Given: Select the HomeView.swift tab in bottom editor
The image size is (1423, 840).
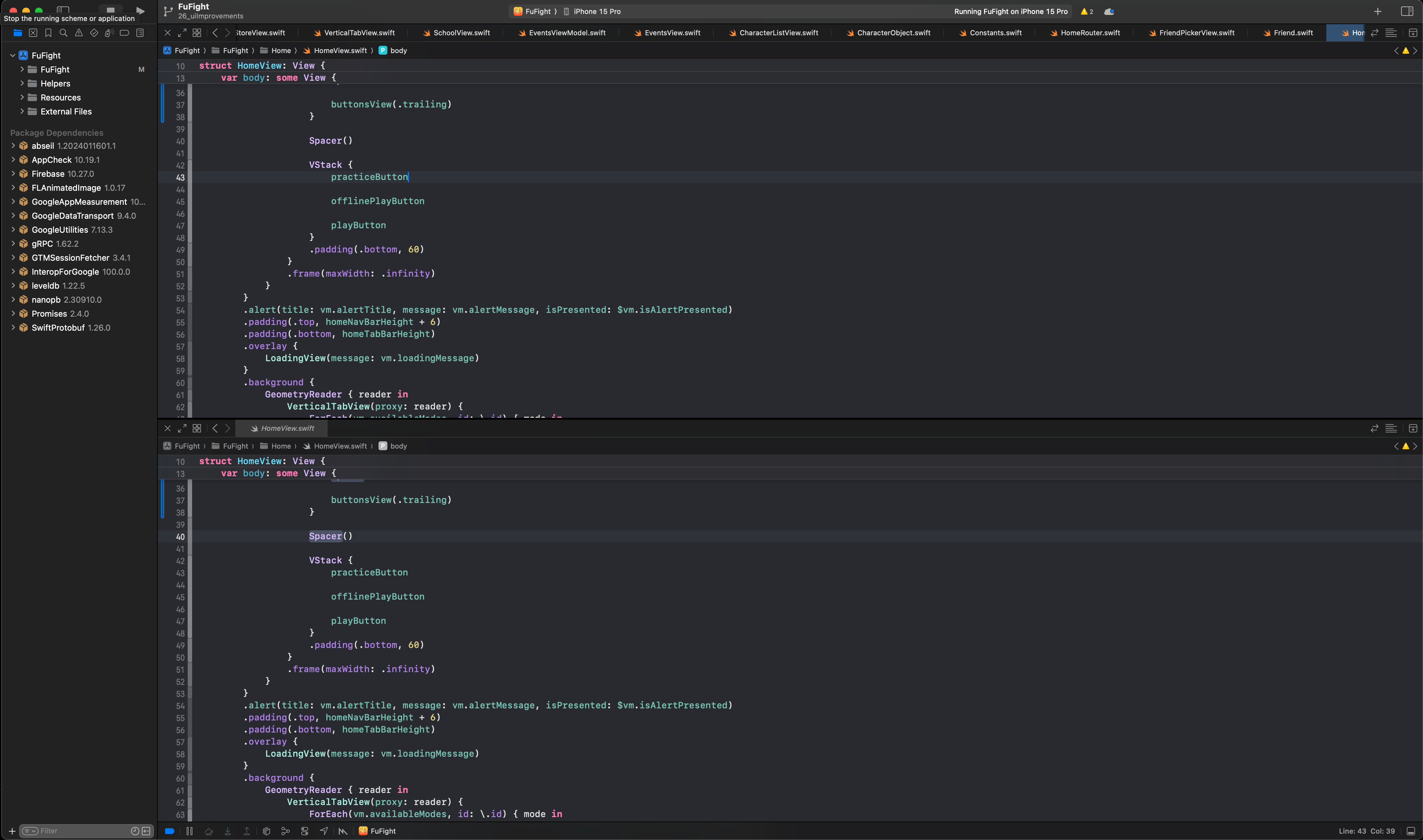Looking at the screenshot, I should pyautogui.click(x=282, y=429).
